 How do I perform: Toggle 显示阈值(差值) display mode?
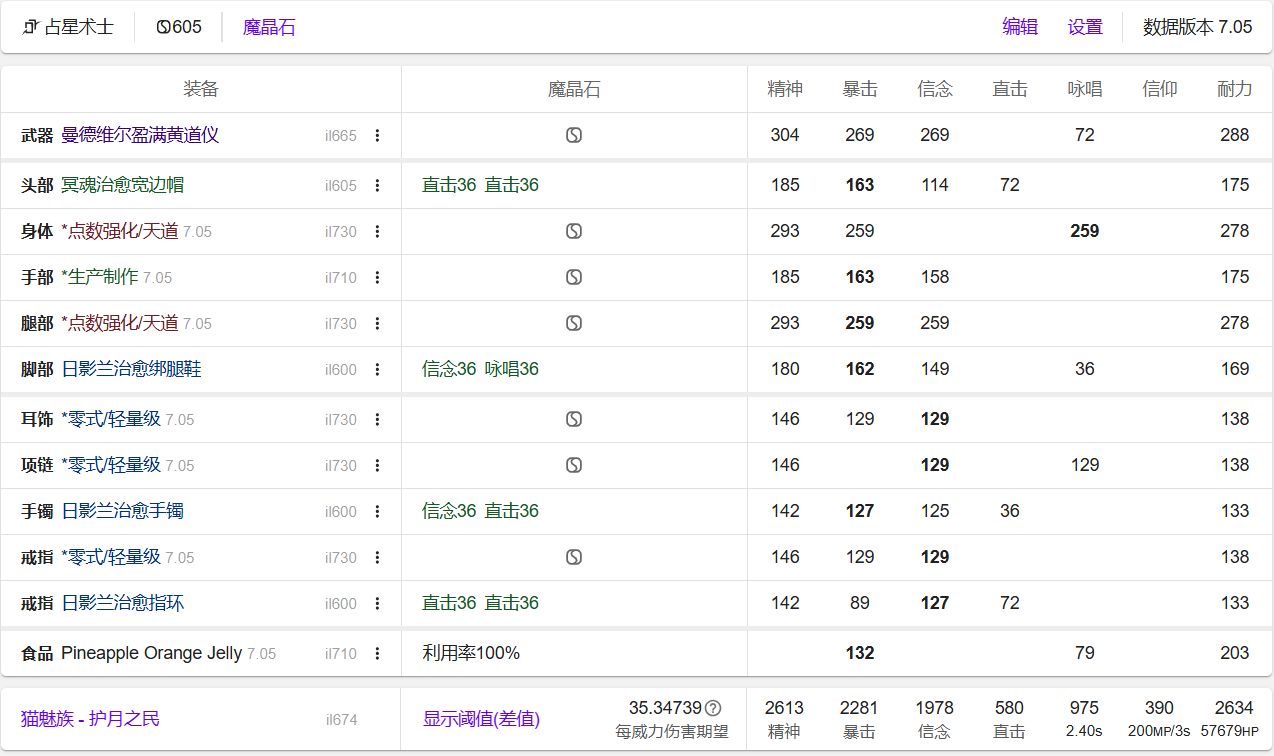click(479, 719)
